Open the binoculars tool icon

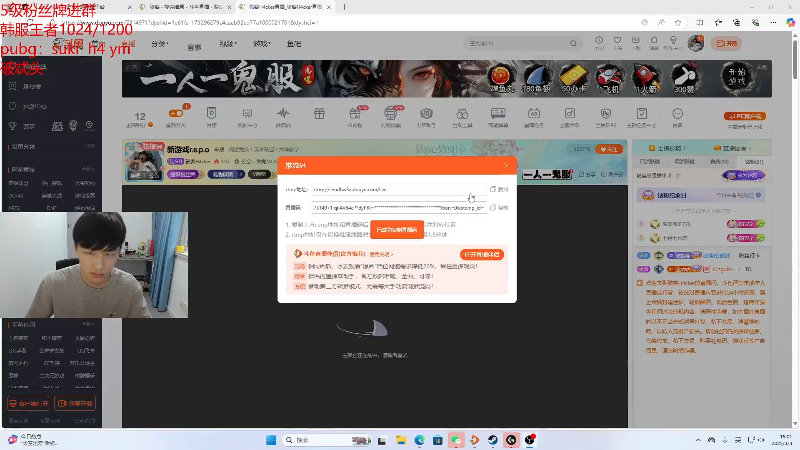point(462,113)
